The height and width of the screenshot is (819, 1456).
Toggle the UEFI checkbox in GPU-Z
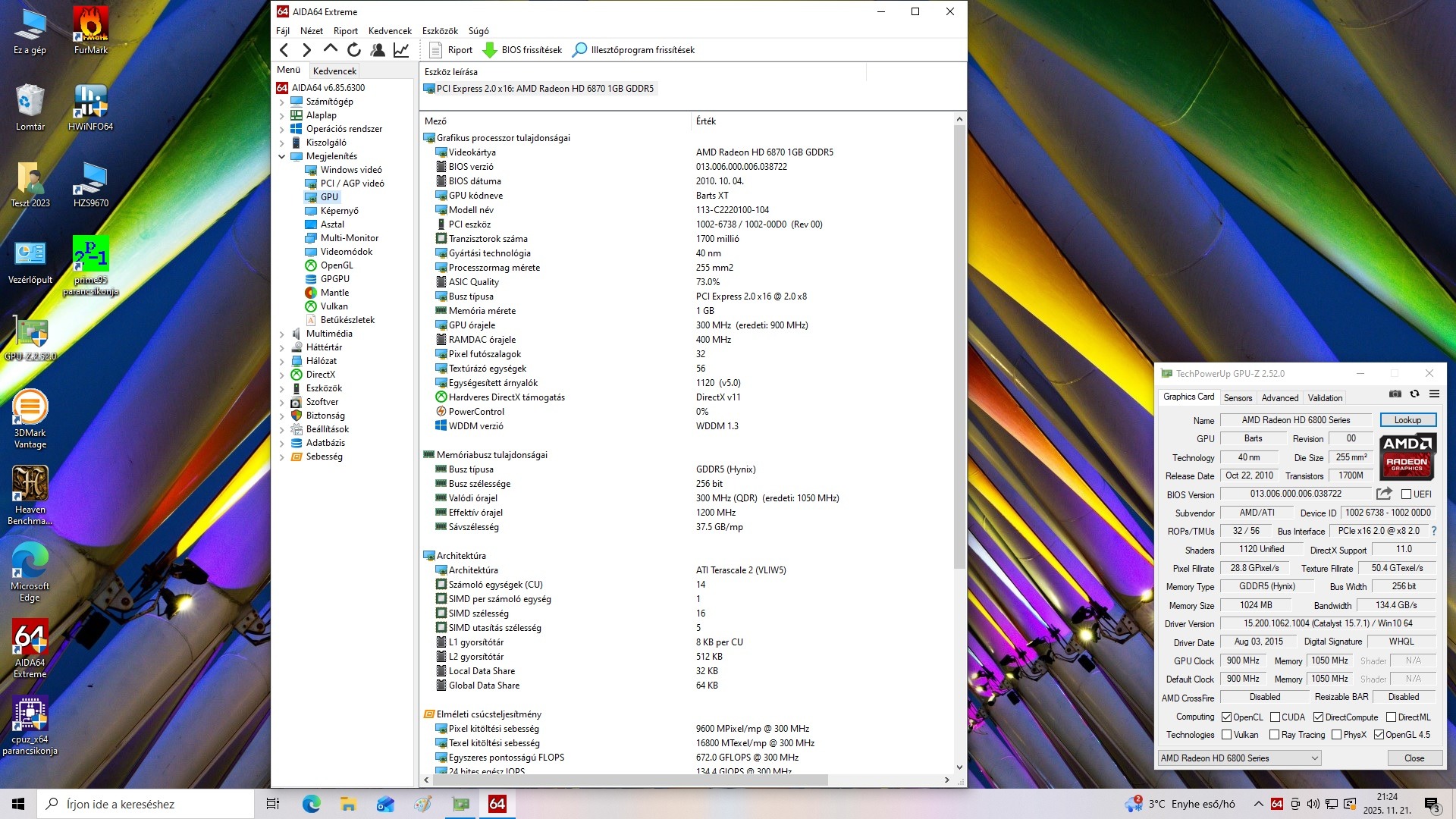[x=1406, y=494]
